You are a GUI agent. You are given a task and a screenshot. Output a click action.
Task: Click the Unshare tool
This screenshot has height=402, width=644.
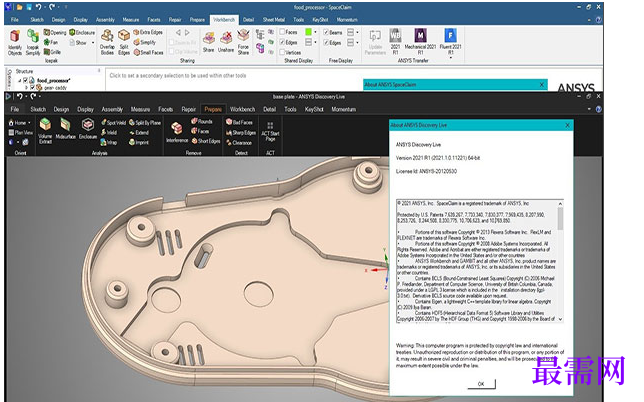point(226,42)
